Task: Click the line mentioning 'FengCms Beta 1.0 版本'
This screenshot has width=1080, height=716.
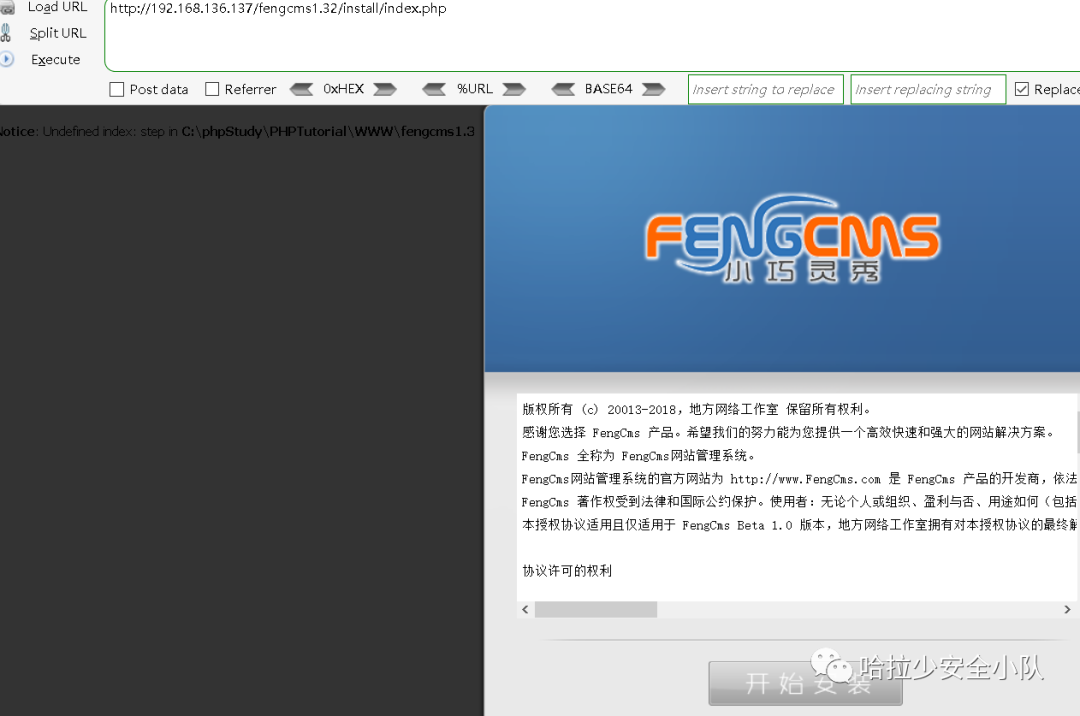Action: [x=799, y=525]
